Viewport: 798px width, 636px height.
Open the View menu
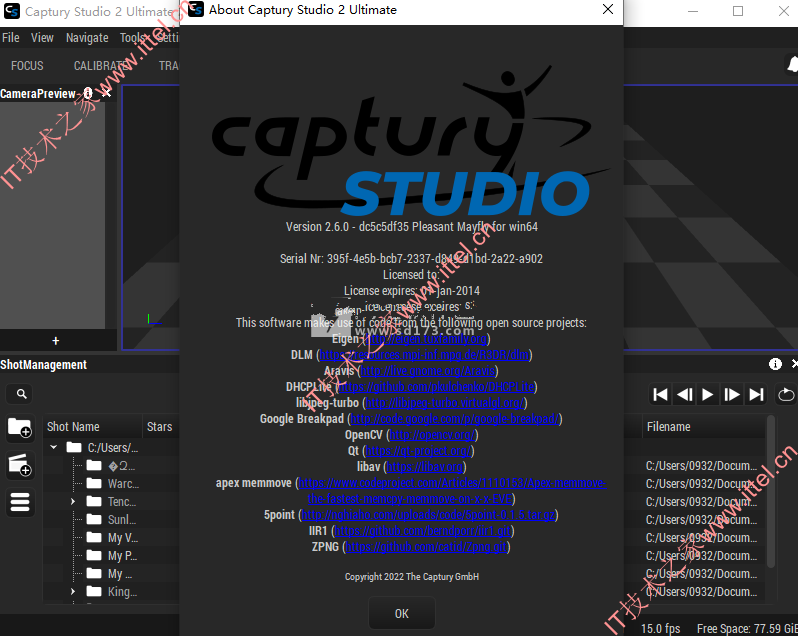(x=42, y=38)
